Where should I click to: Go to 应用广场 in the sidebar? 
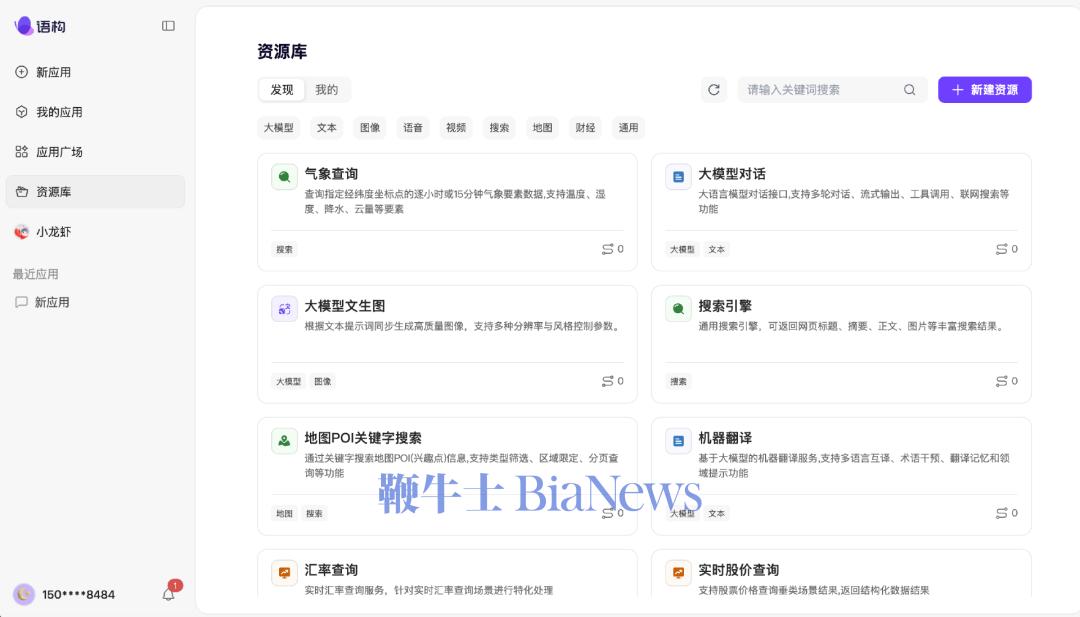pos(95,151)
